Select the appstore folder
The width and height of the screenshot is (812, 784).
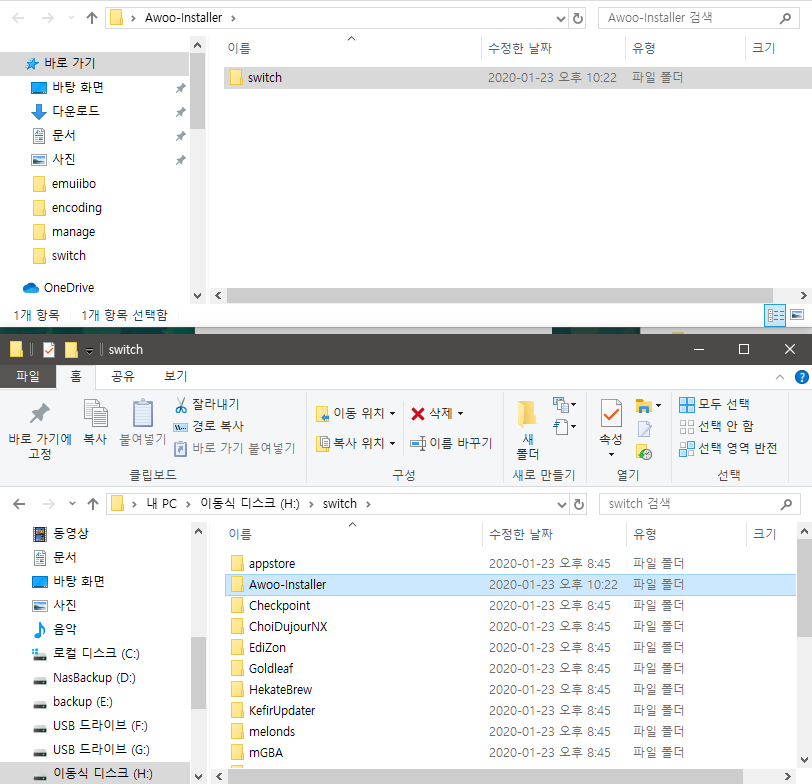(x=272, y=563)
